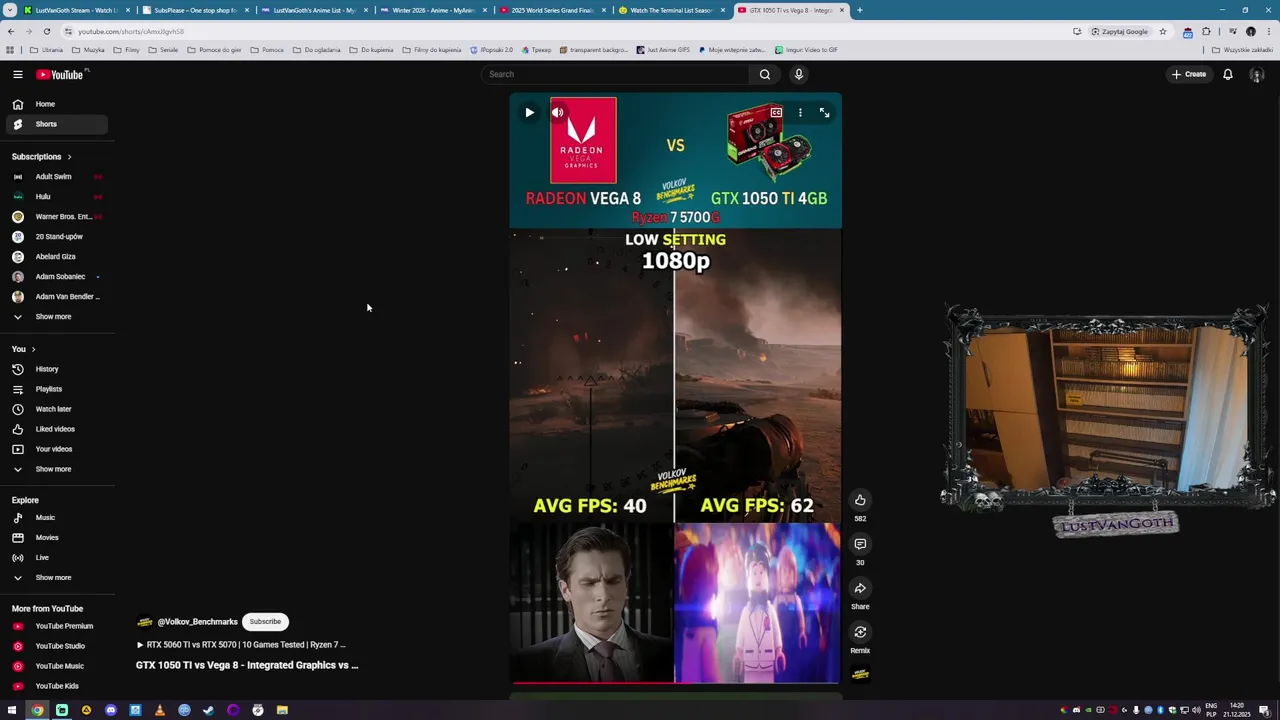
Task: Toggle captions on the Short
Action: point(776,113)
